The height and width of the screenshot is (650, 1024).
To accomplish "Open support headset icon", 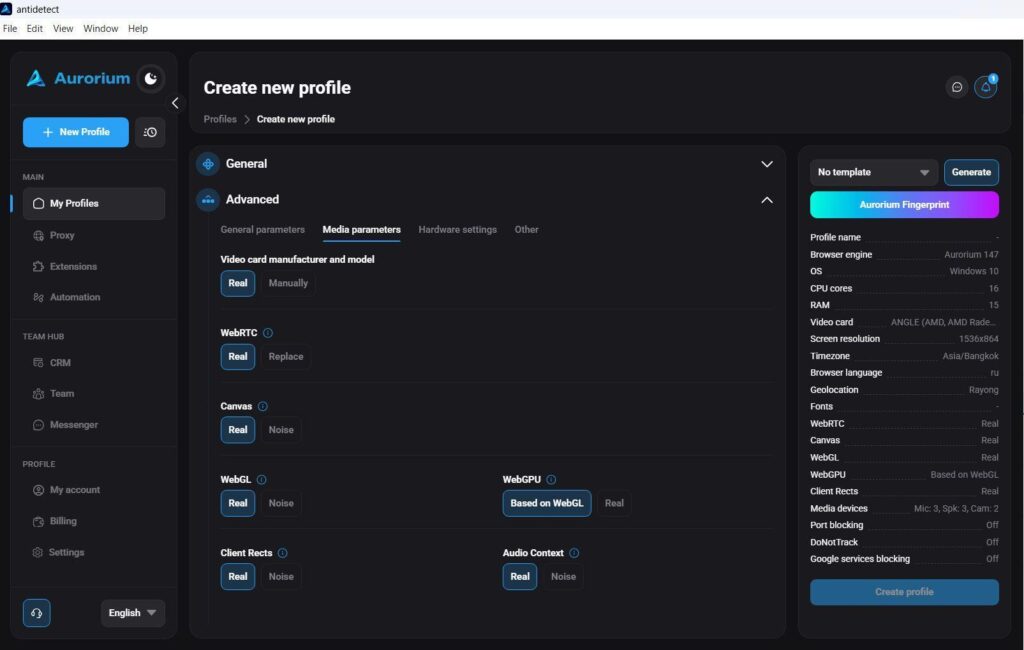I will pyautogui.click(x=37, y=613).
